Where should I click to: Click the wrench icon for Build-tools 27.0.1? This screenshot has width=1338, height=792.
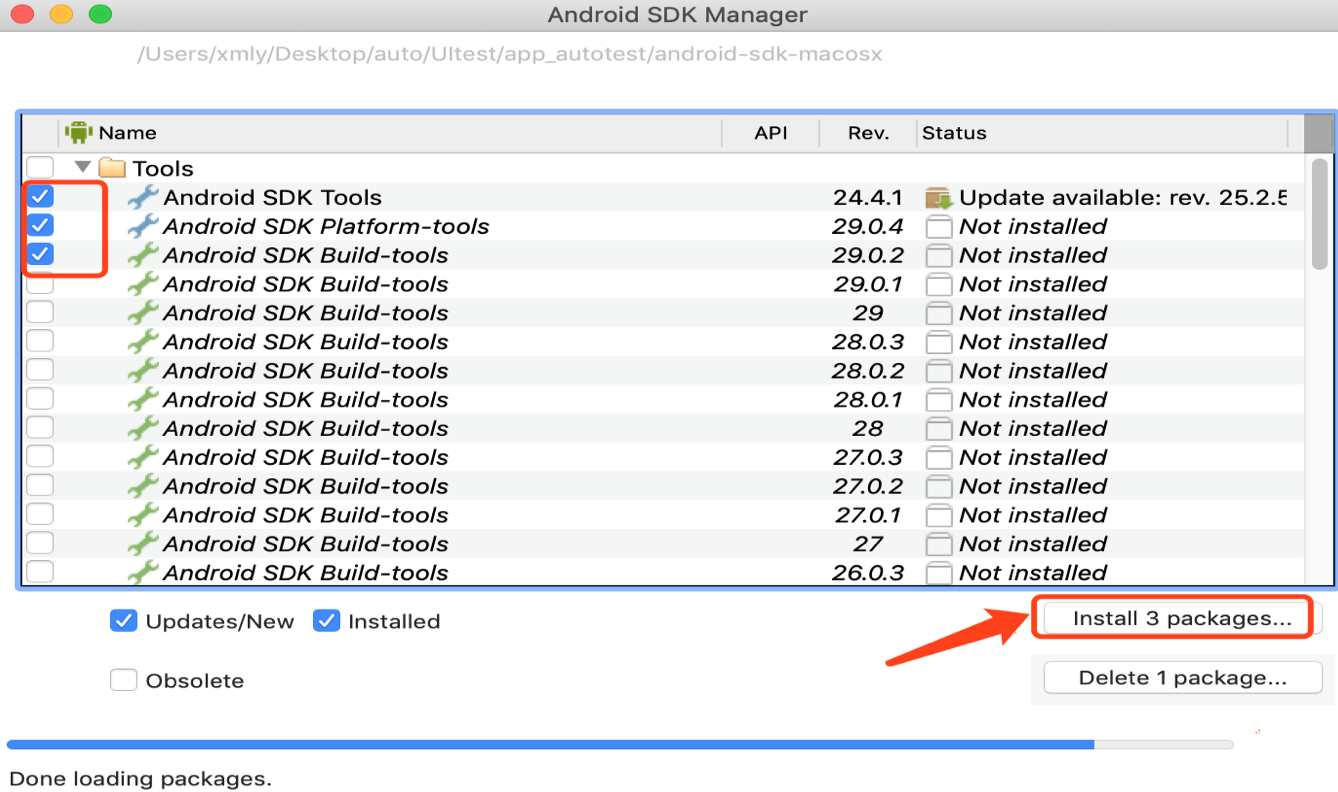point(143,516)
